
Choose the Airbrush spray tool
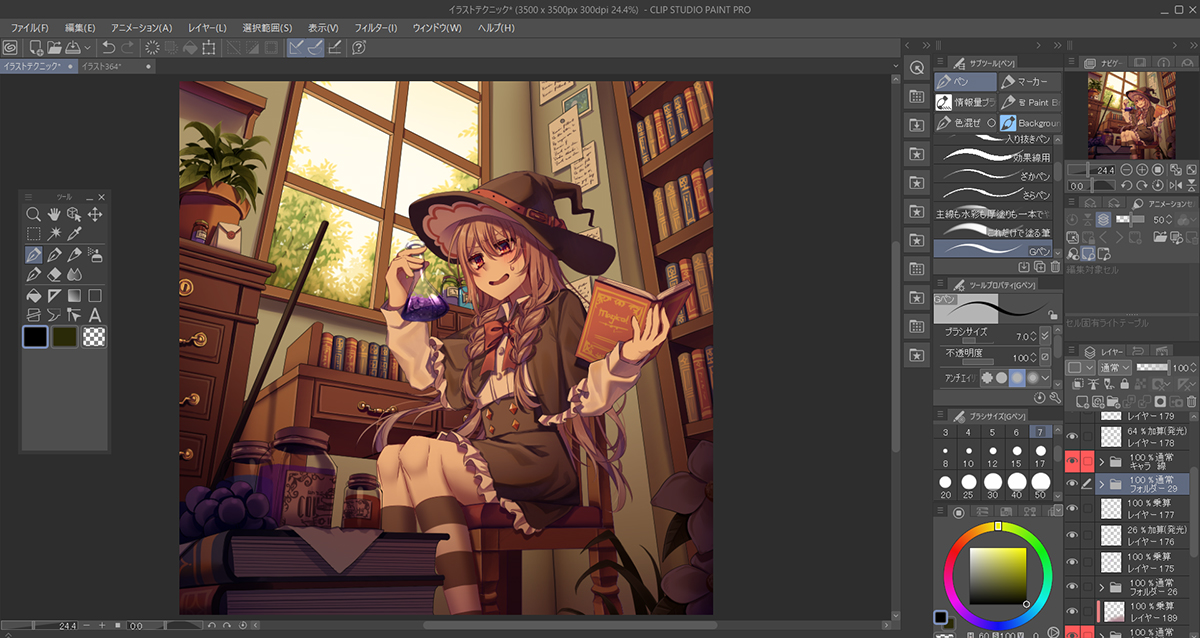click(95, 254)
